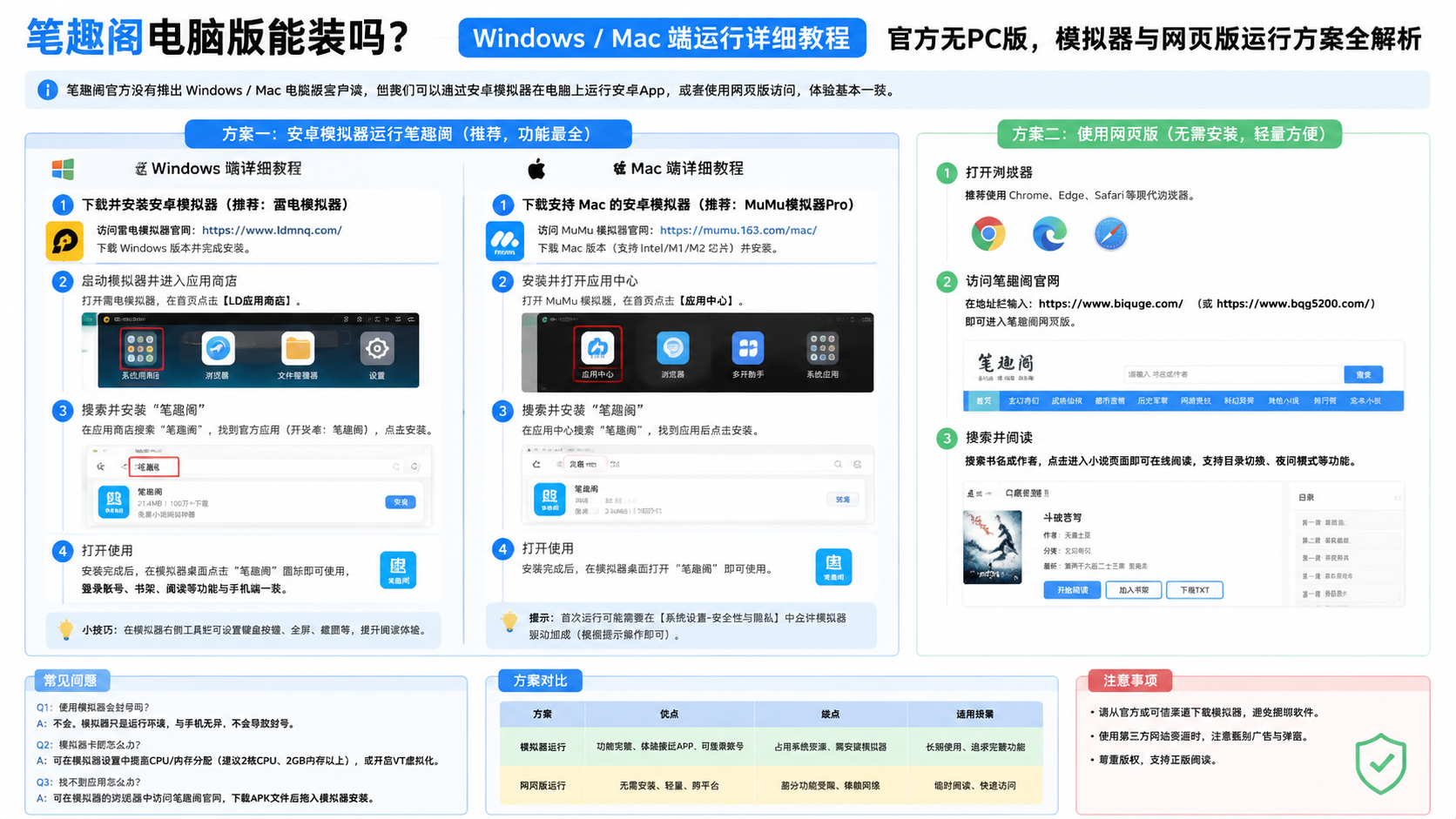Open 系统商店 icon in the LD emulator screenshot
This screenshot has width=1456, height=819.
[x=140, y=349]
